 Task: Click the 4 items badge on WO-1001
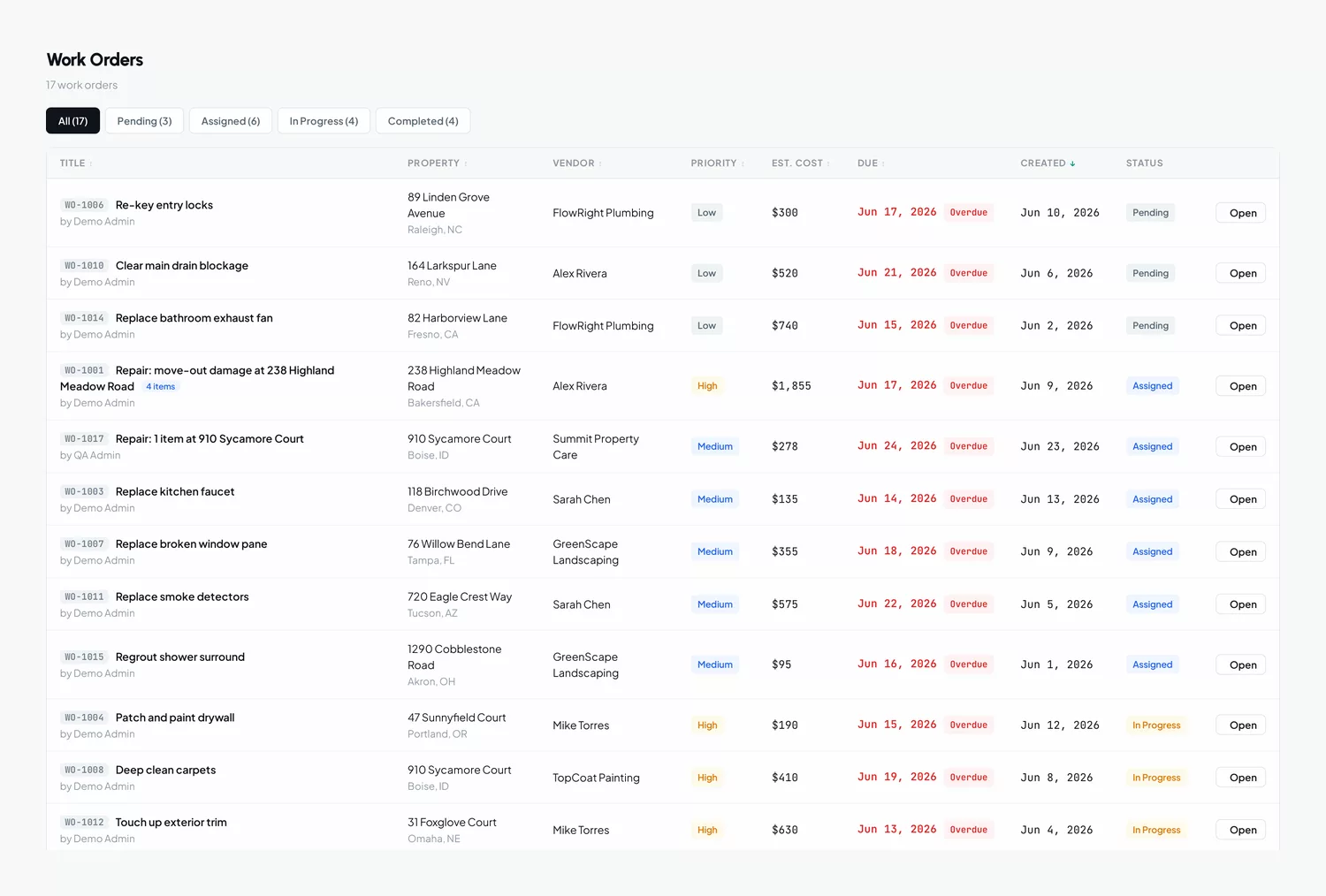coord(161,387)
